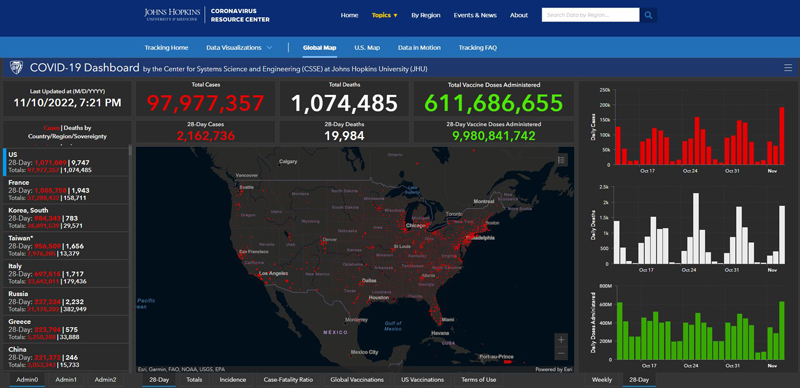Click the last updated timestamp 11/10/2022, 7:21 PM
This screenshot has height=388, width=800.
click(67, 102)
